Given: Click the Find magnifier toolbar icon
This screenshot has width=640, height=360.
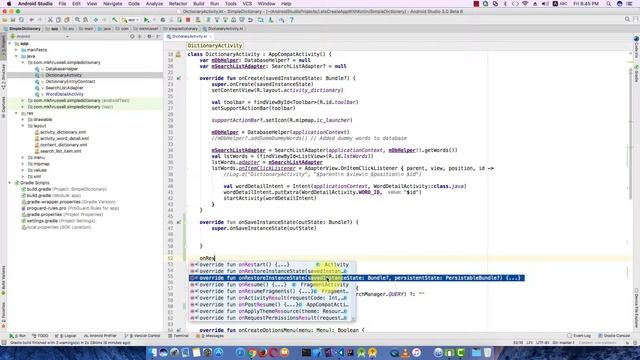Looking at the screenshot, I should tap(77, 20).
